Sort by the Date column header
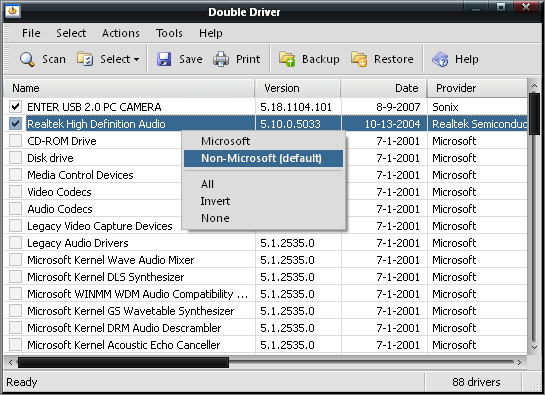 pyautogui.click(x=384, y=88)
